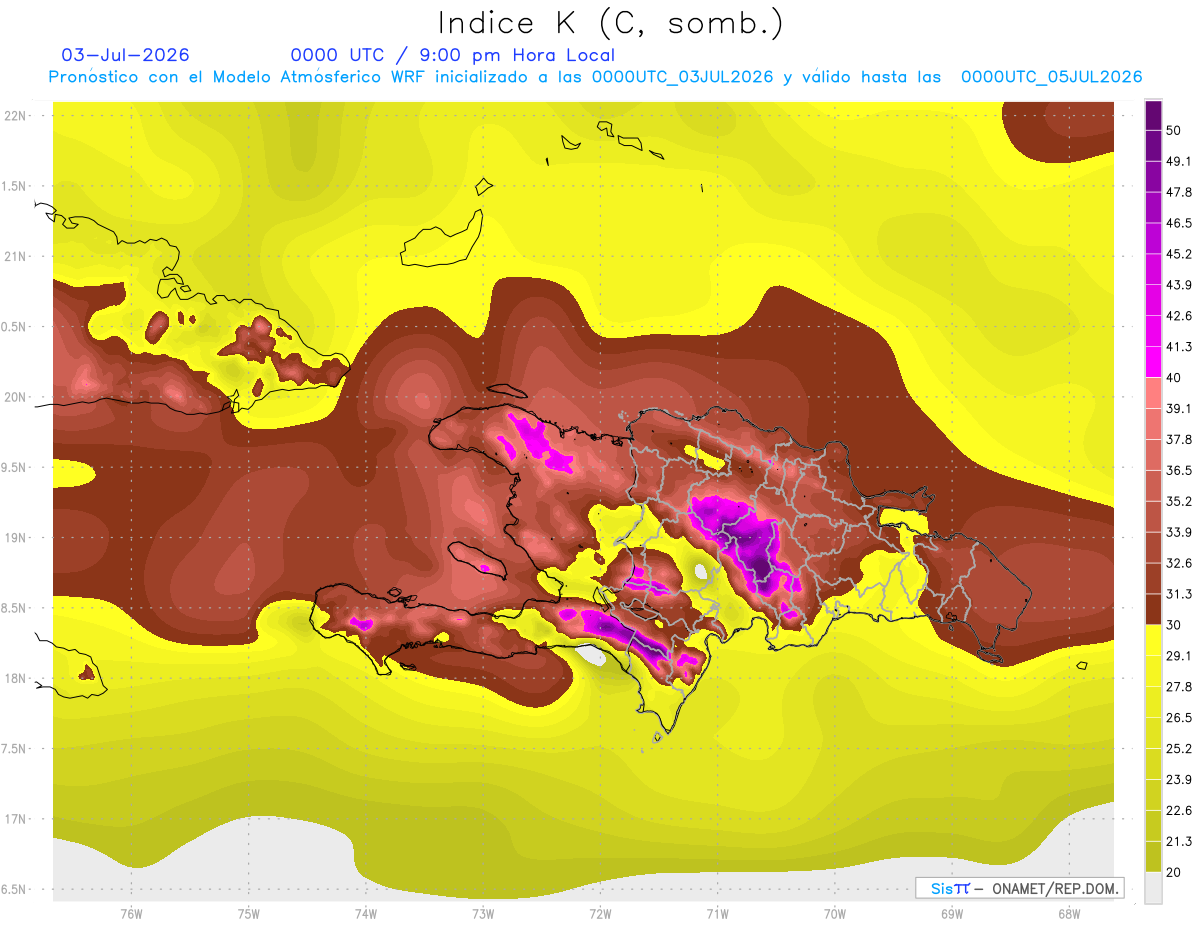Click the legend value "30"
This screenshot has width=1200, height=927.
[1174, 625]
